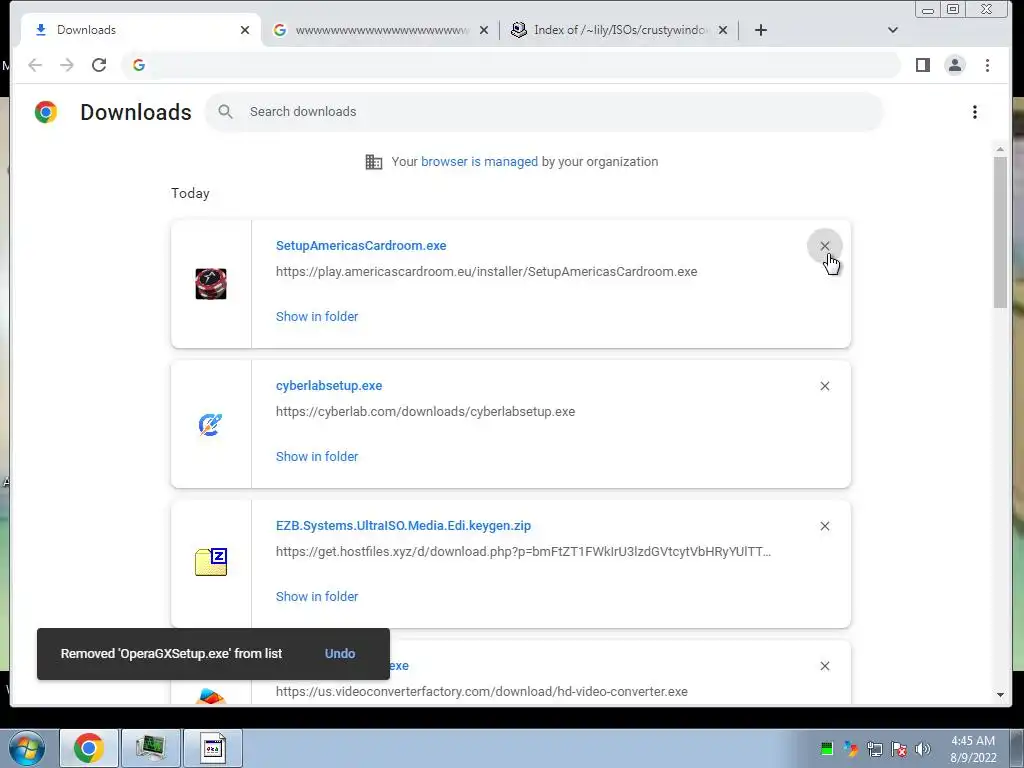Image resolution: width=1024 pixels, height=768 pixels.
Task: Remove hd-video-converter.exe from the list
Action: (x=825, y=665)
